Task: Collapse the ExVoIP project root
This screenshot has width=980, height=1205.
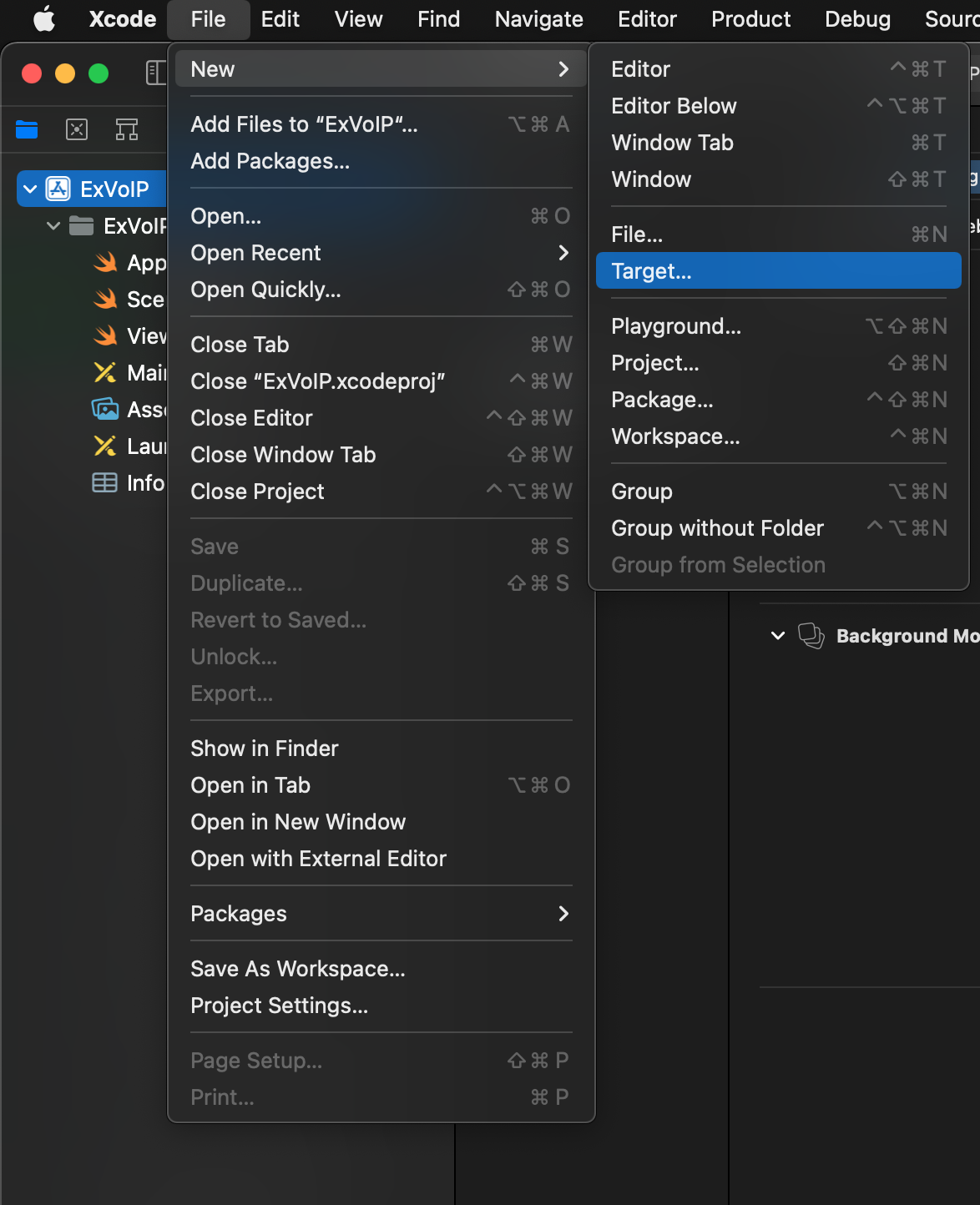Action: [30, 189]
